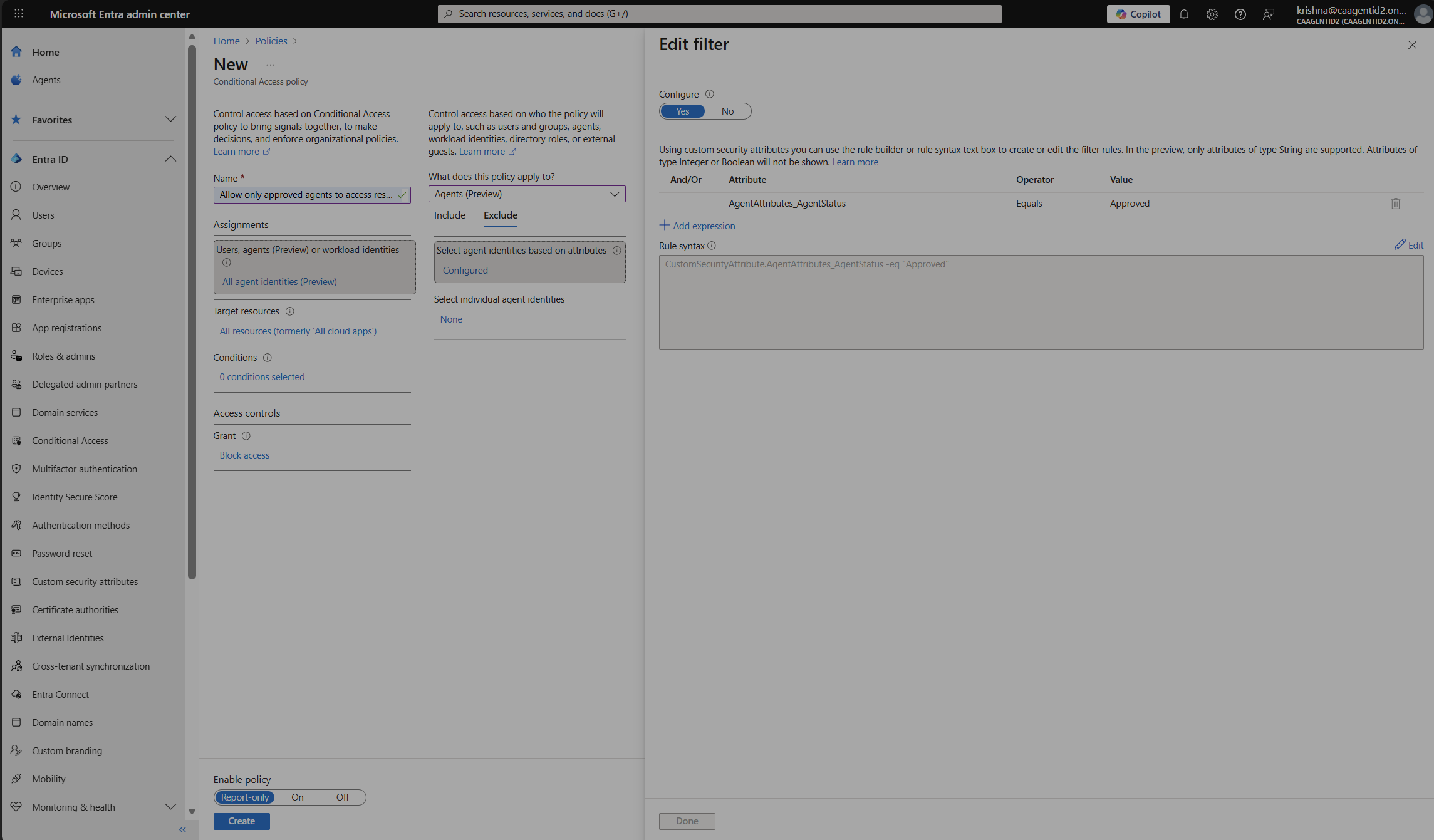Open Mobility in sidebar
The height and width of the screenshot is (840, 1434).
[x=48, y=779]
